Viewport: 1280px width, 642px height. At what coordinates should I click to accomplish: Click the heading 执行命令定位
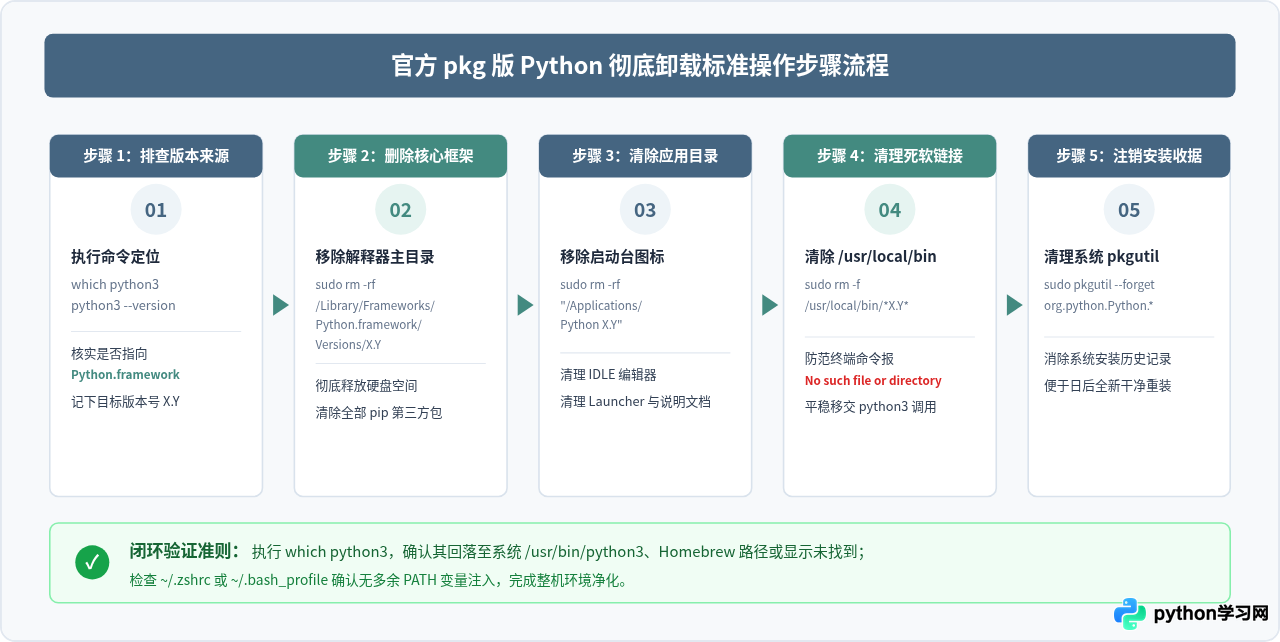(x=116, y=257)
